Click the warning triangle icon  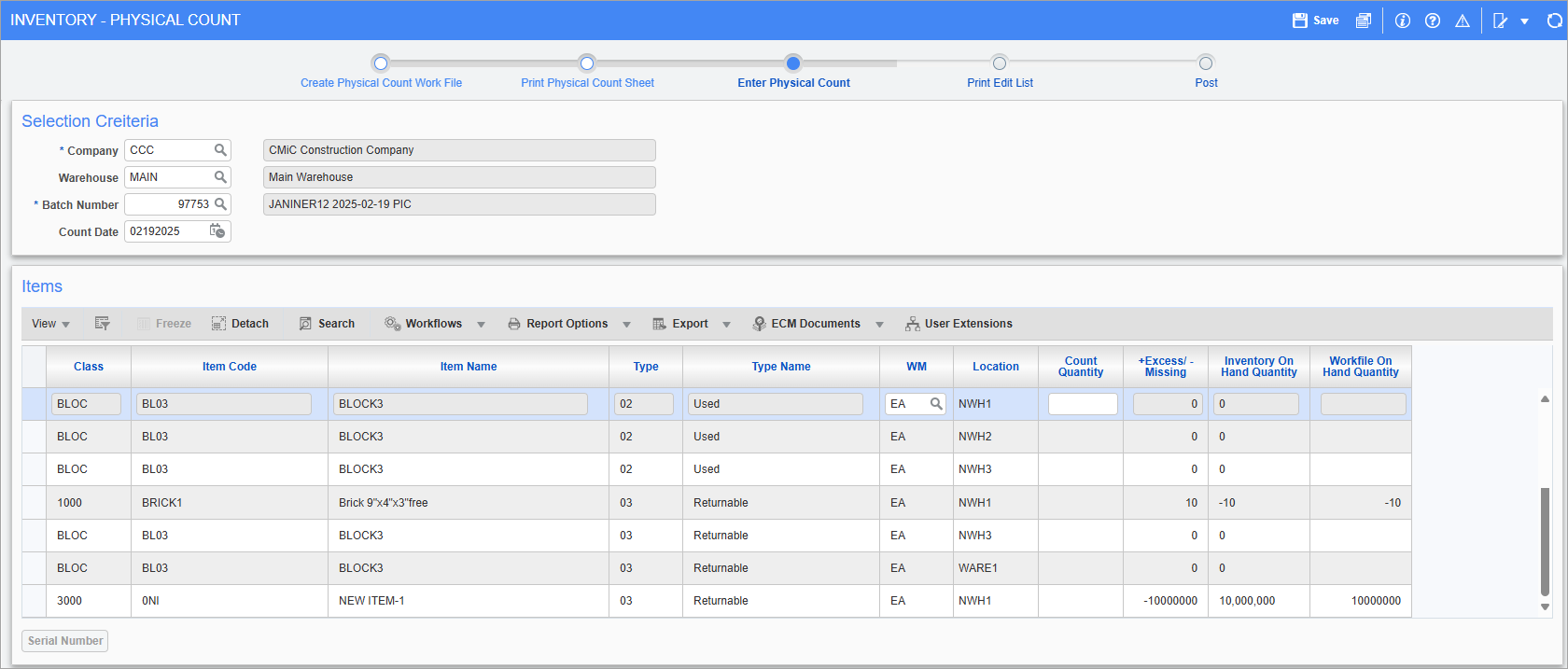(x=1463, y=21)
